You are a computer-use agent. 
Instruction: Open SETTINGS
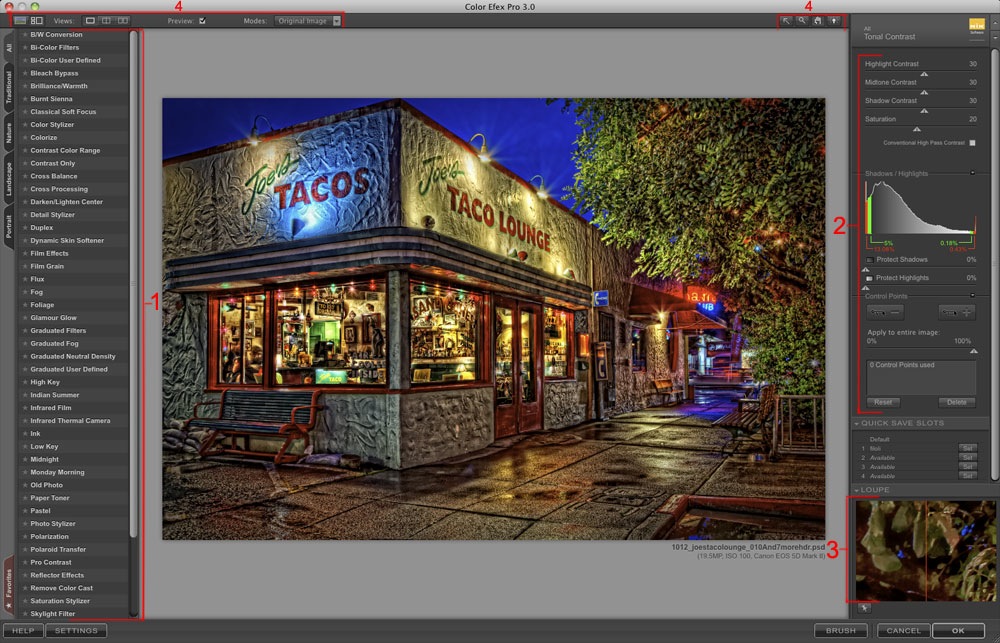coord(76,631)
